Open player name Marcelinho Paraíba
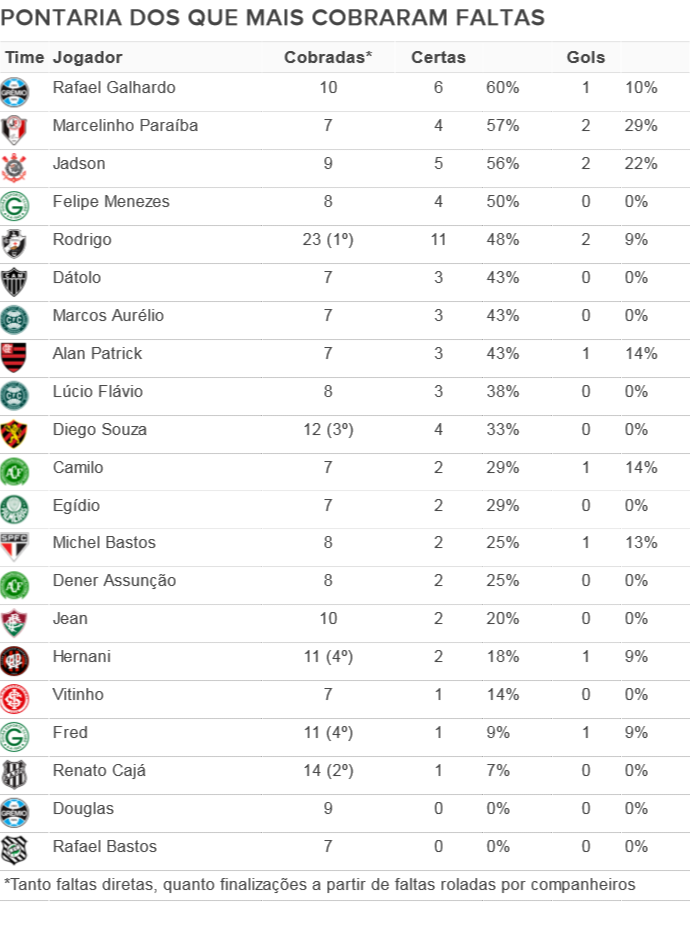 click(125, 126)
